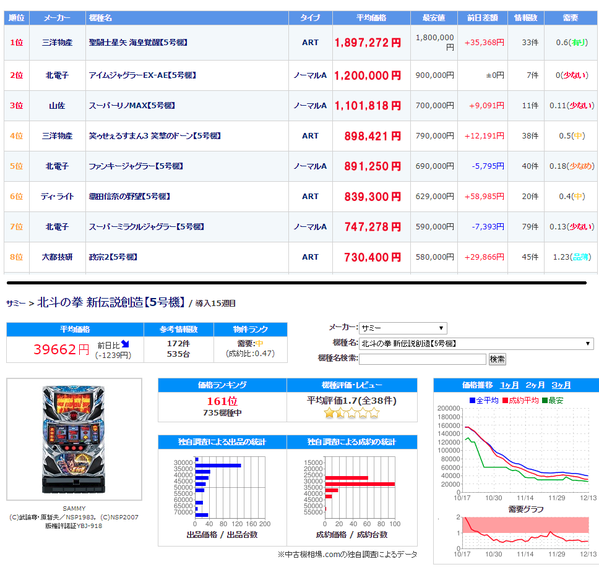The height and width of the screenshot is (575, 599).
Task: Click the 機種評価・レビュー header
Action: [351, 385]
